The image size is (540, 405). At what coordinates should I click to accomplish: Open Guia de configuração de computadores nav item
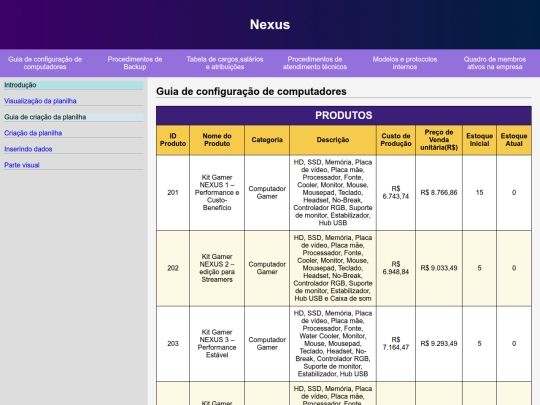(x=45, y=63)
